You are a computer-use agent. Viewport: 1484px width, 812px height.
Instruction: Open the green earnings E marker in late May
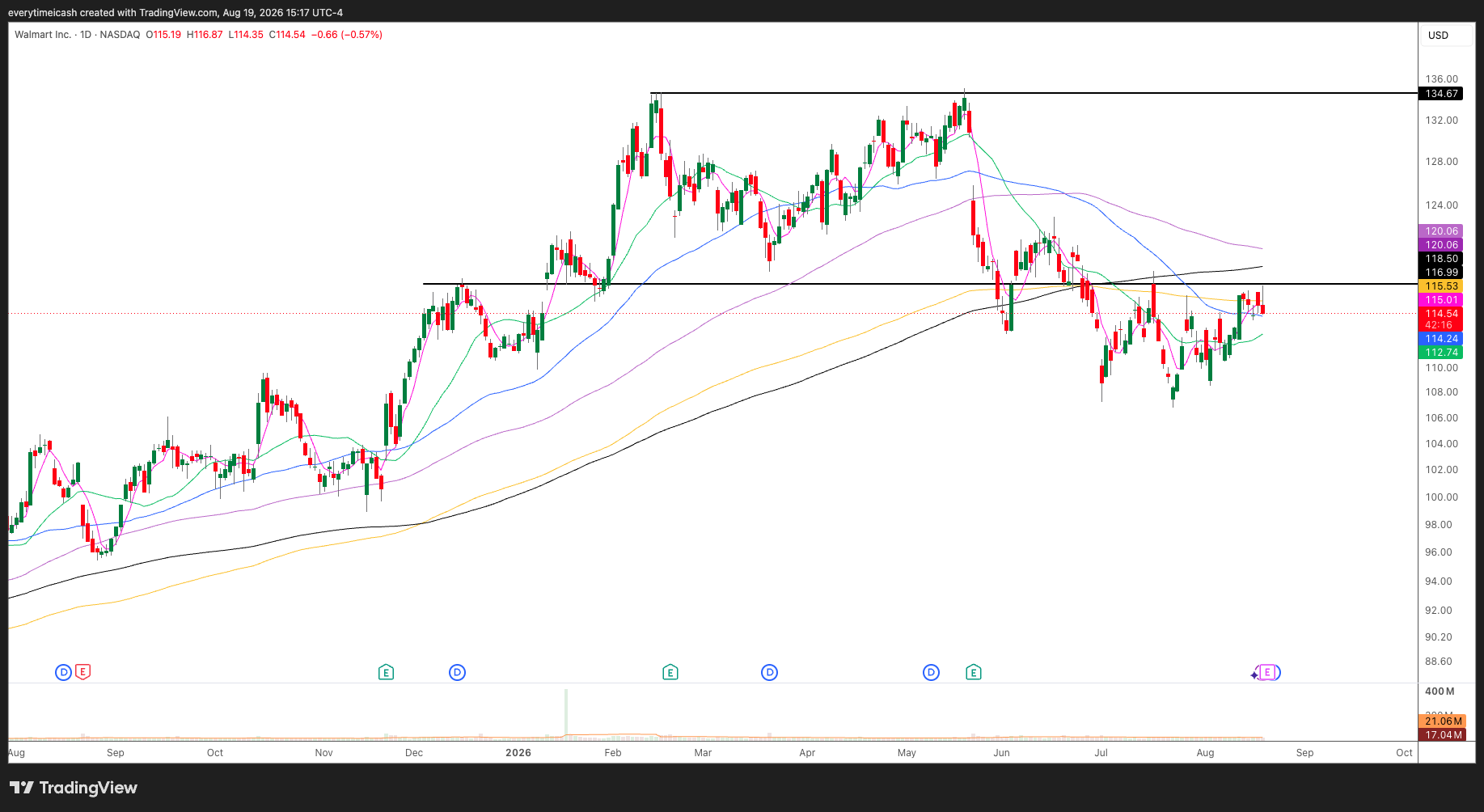click(x=974, y=672)
